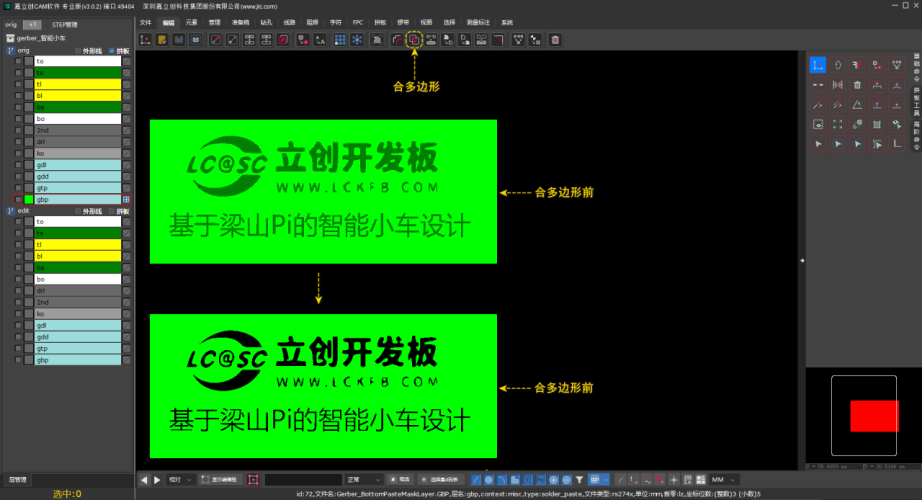
Task: Click the right arrow next icon in bottom toolbar
Action: click(x=157, y=480)
